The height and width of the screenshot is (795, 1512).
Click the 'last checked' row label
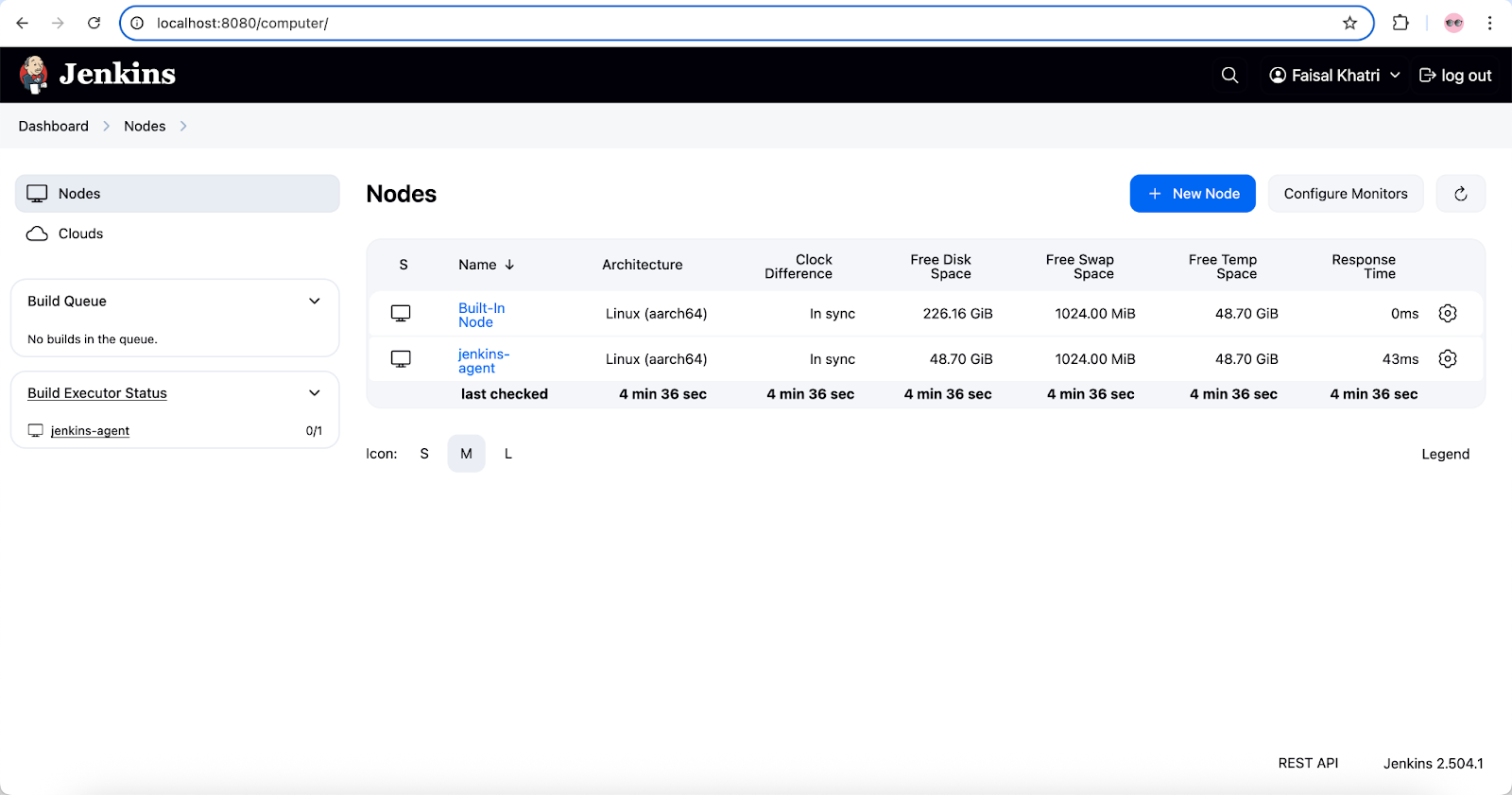pyautogui.click(x=505, y=393)
